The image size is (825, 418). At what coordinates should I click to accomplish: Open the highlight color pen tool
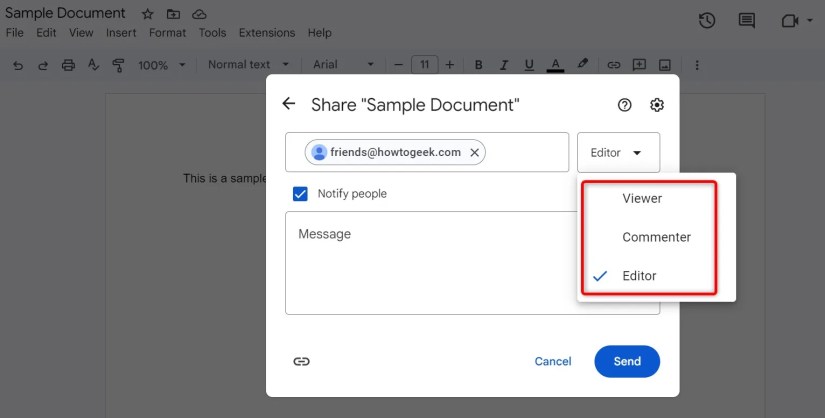(582, 64)
